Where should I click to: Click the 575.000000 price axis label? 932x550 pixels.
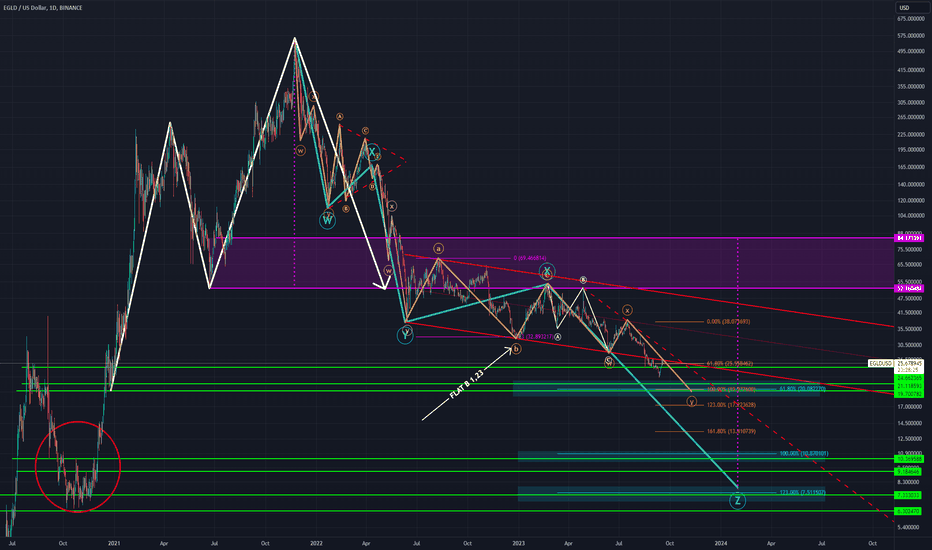[x=911, y=36]
